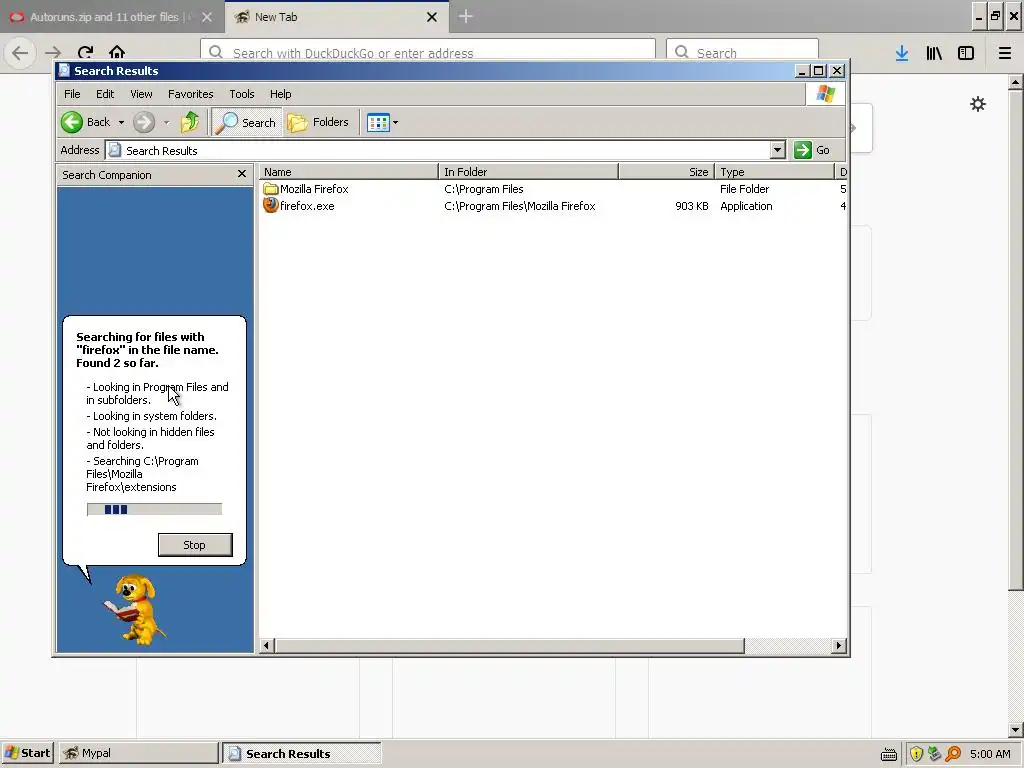Stop the file search
The width and height of the screenshot is (1024, 768).
coord(195,545)
